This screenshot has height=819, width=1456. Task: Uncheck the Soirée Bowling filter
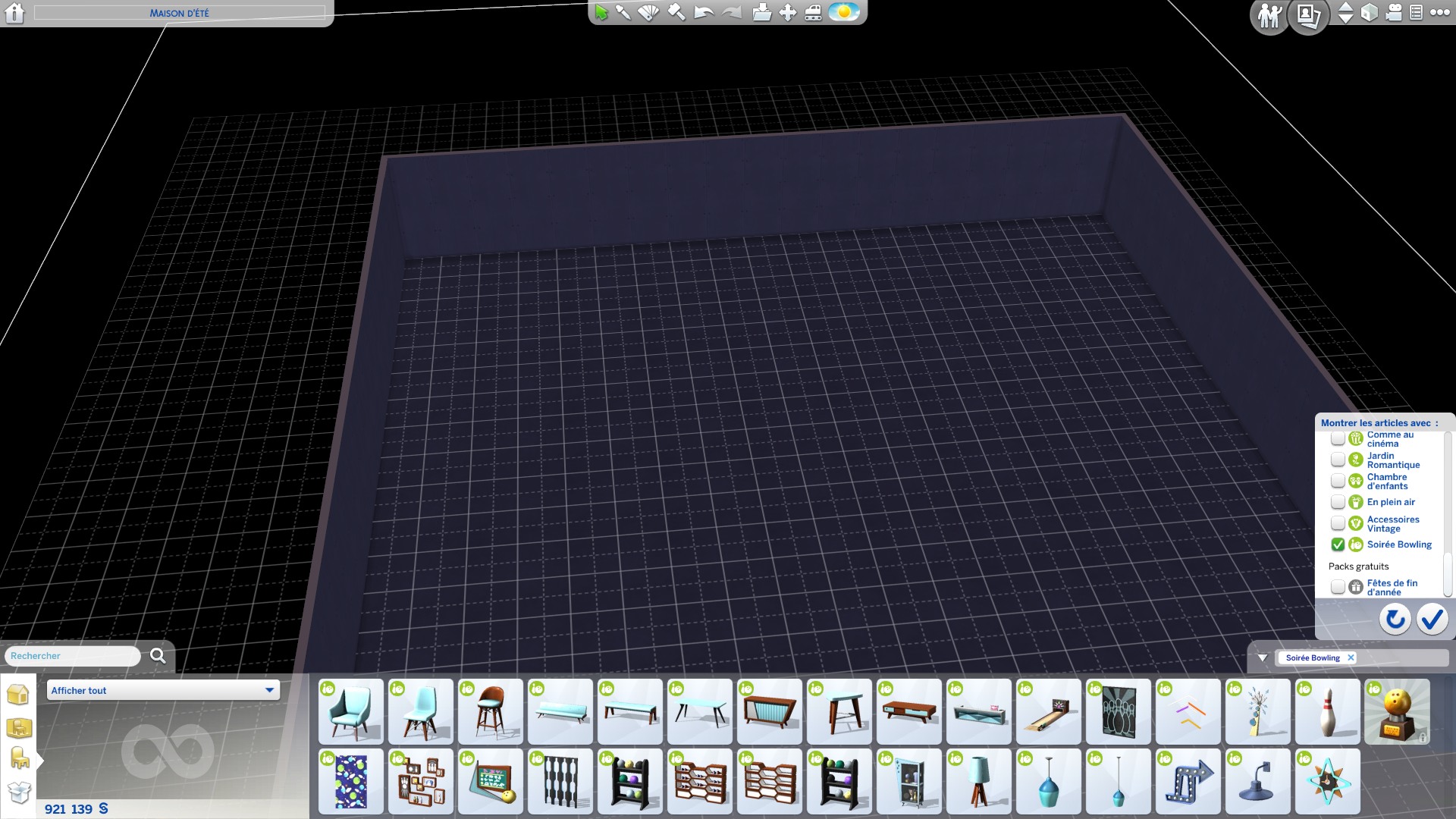[1338, 544]
